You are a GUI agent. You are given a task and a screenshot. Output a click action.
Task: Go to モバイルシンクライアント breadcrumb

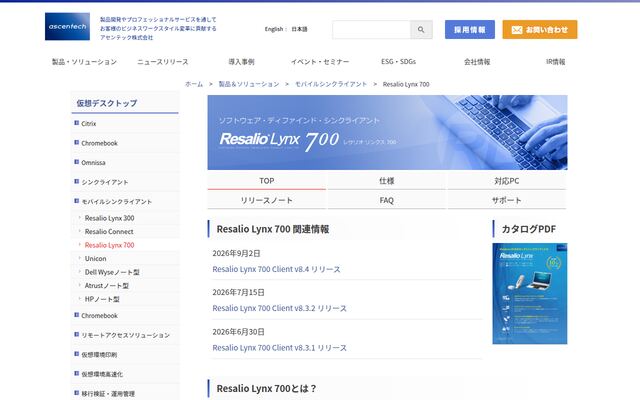[x=331, y=84]
